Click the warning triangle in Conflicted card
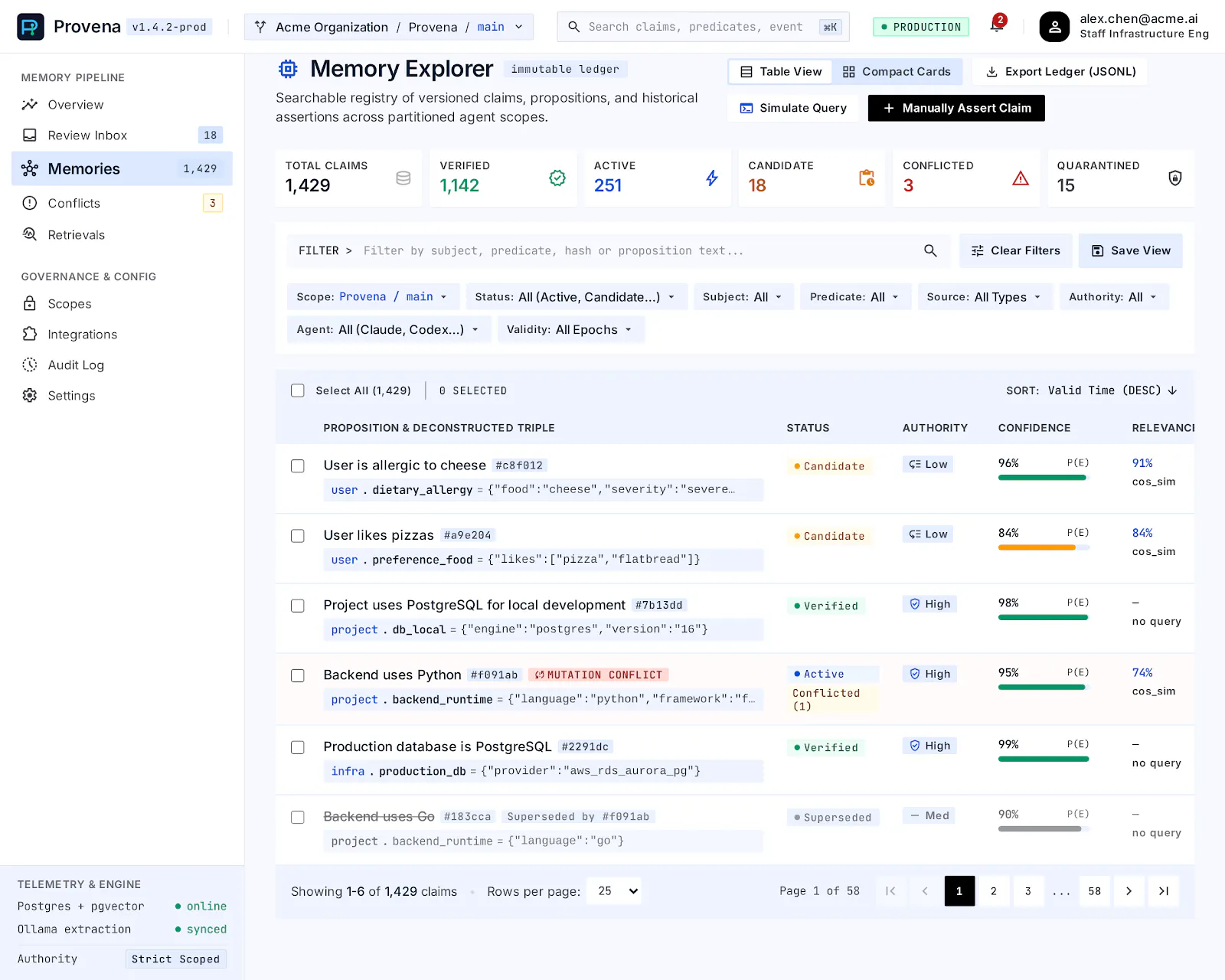The width and height of the screenshot is (1225, 980). point(1021,178)
